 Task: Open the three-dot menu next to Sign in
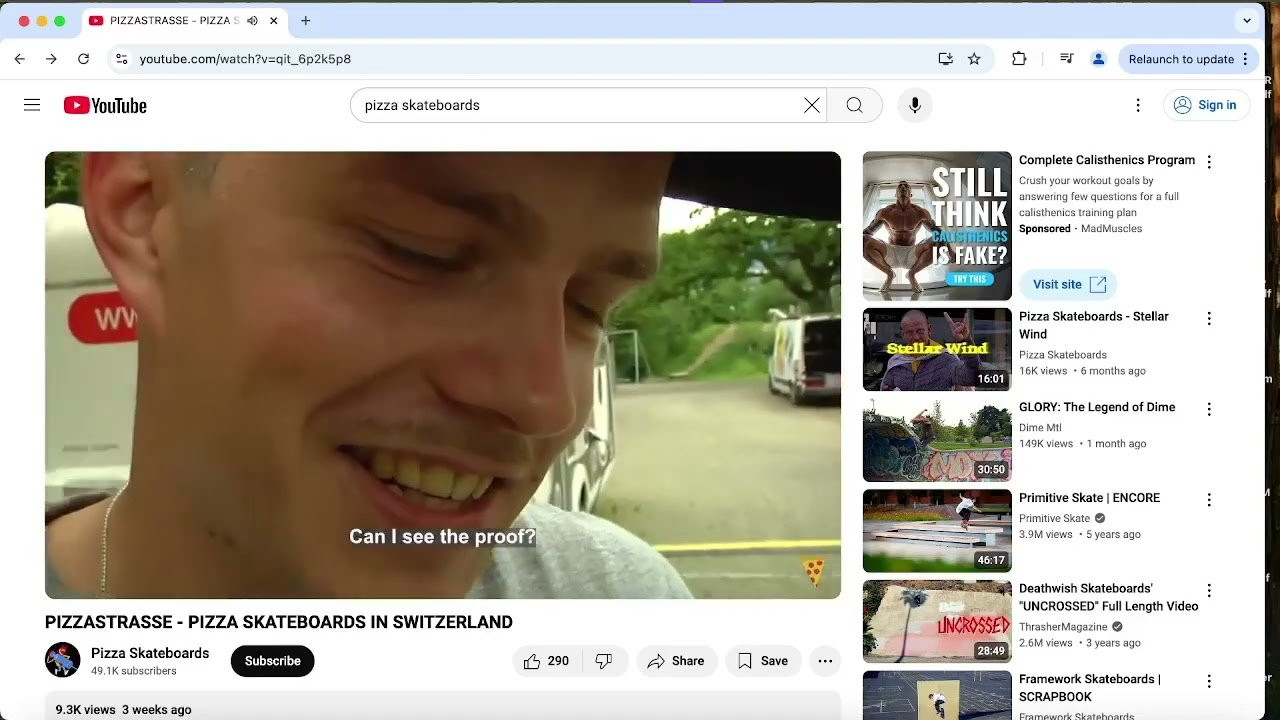tap(1138, 104)
